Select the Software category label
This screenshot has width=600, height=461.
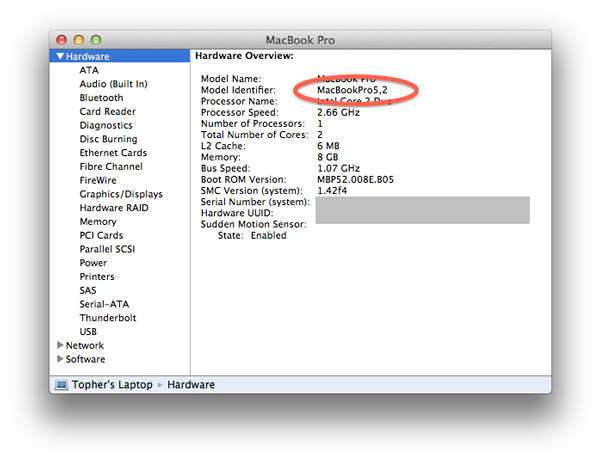tap(85, 360)
